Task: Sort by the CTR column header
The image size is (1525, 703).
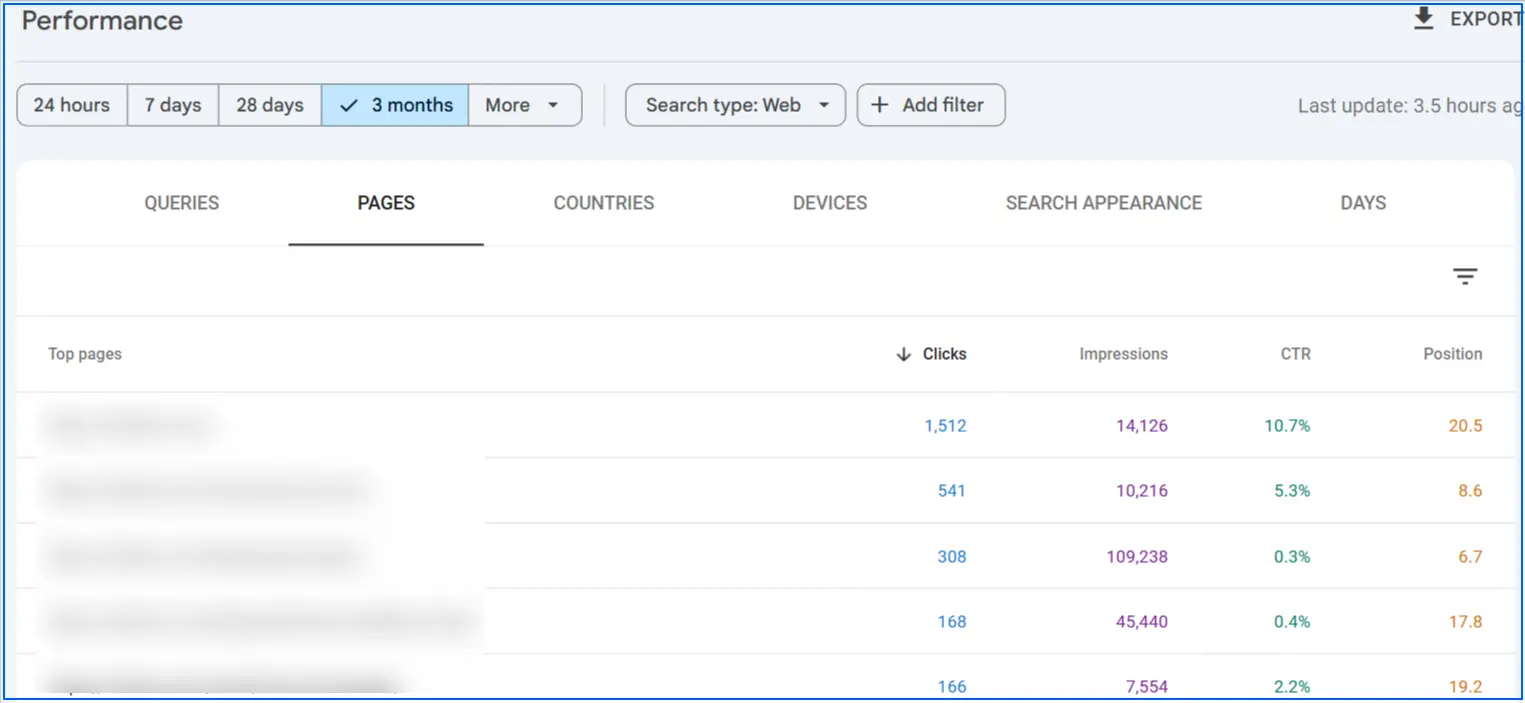Action: (x=1295, y=354)
